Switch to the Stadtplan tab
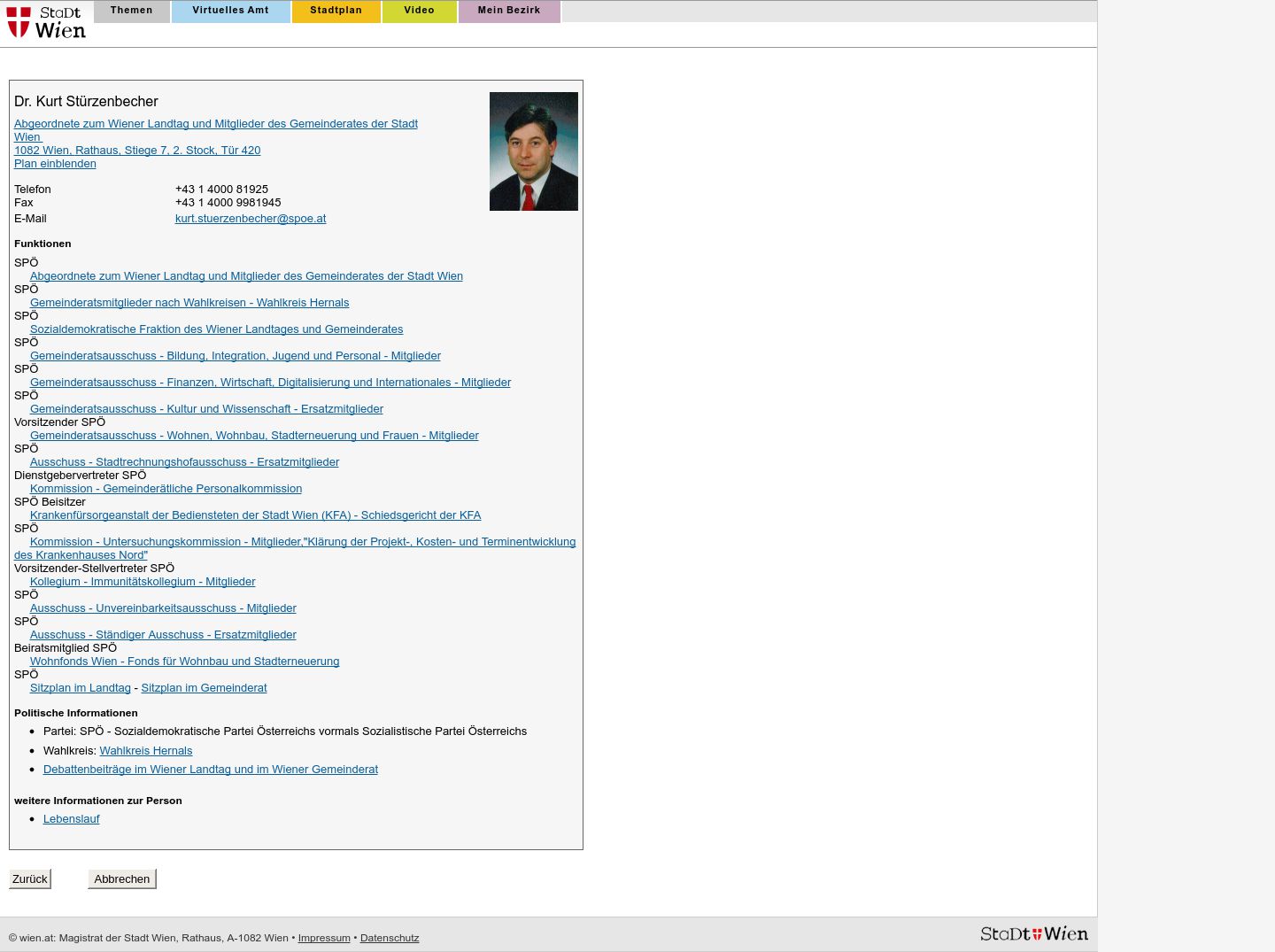Screen dimensions: 1275x952 (336, 11)
